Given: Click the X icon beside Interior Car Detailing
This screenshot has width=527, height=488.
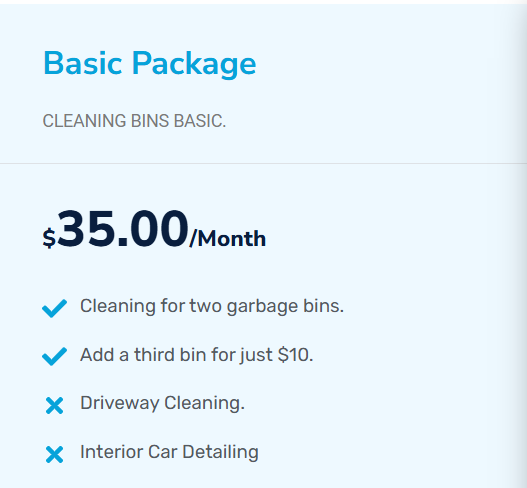Looking at the screenshot, I should point(54,454).
